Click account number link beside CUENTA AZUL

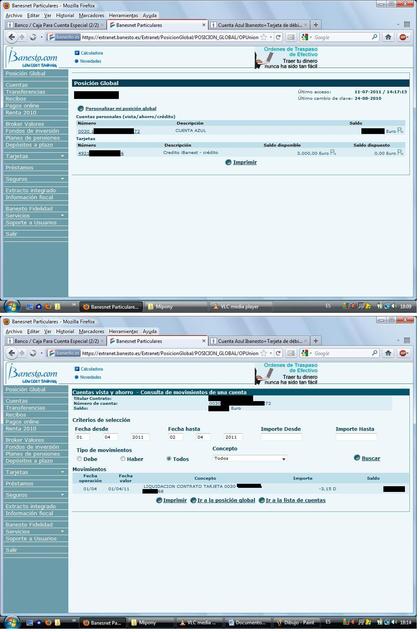(x=109, y=131)
